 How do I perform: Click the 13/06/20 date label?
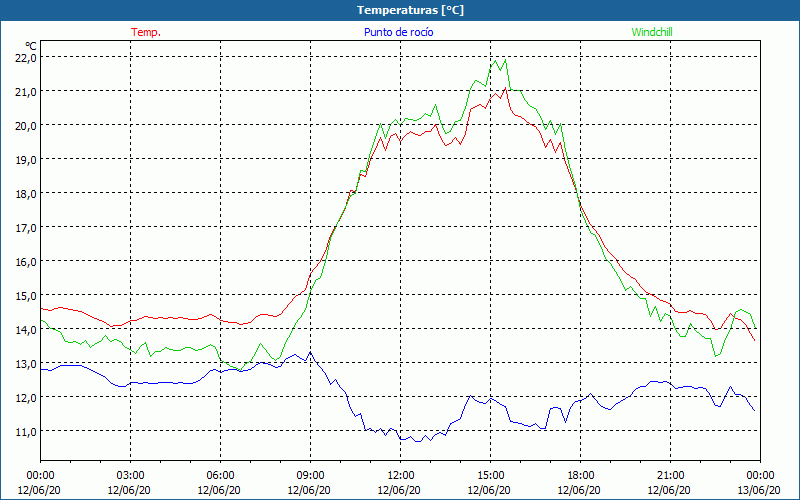click(759, 490)
